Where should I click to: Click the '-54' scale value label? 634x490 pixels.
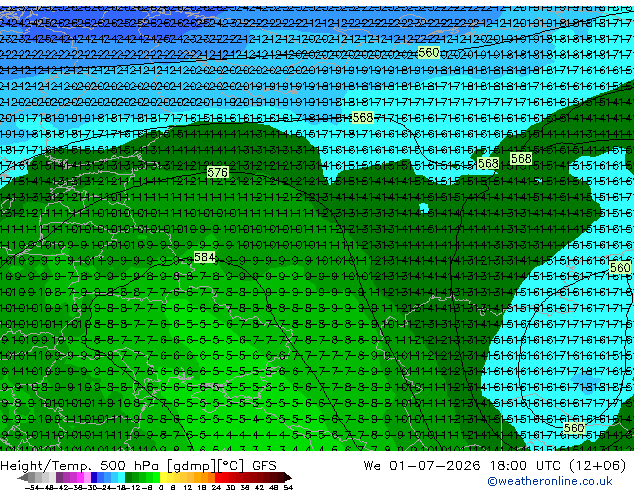[x=32, y=487]
